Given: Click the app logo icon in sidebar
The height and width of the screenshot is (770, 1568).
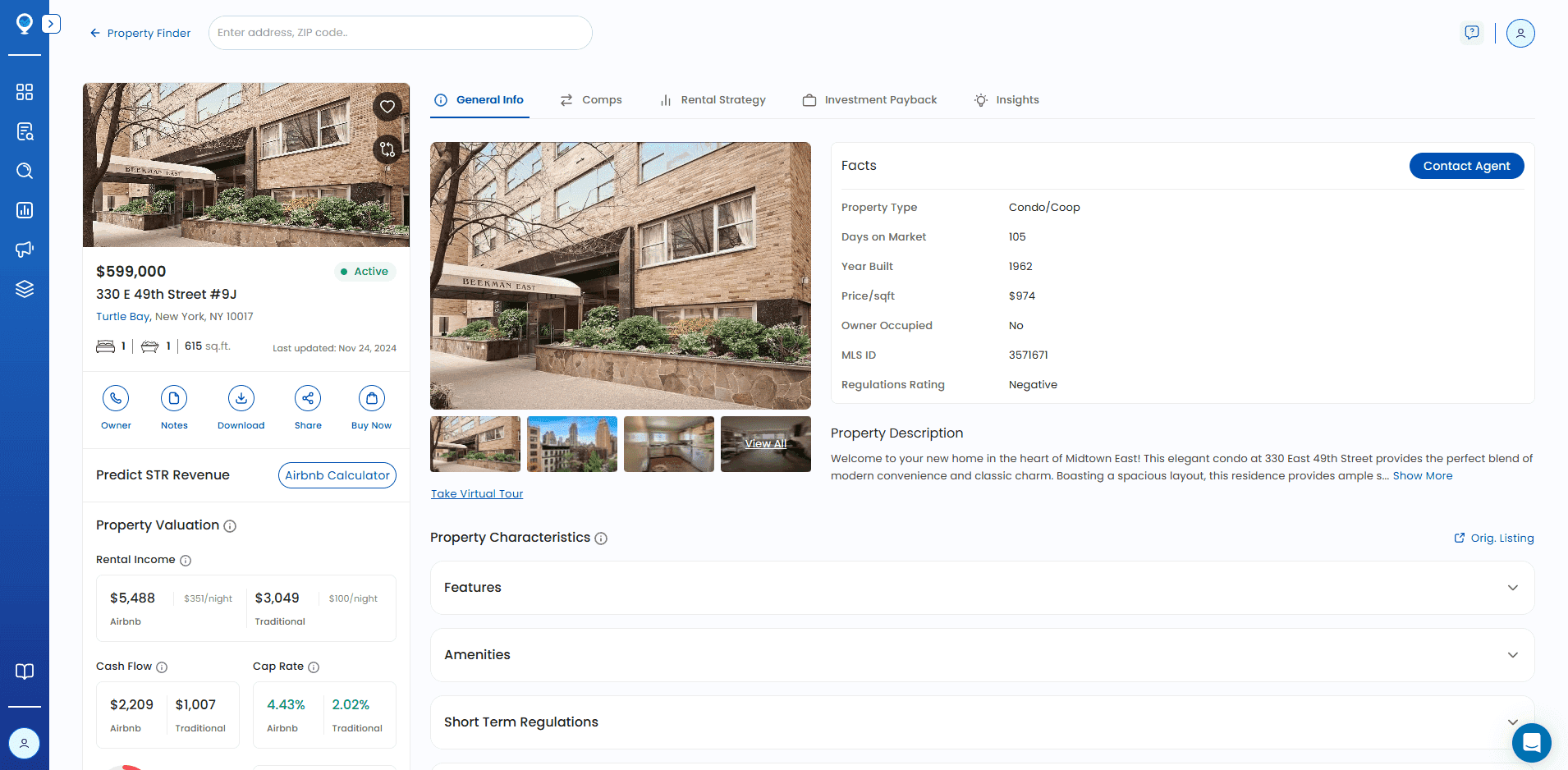Looking at the screenshot, I should (25, 24).
